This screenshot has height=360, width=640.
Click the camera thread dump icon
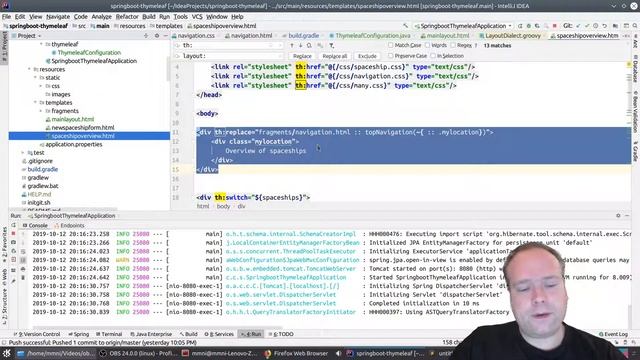tap(13, 242)
